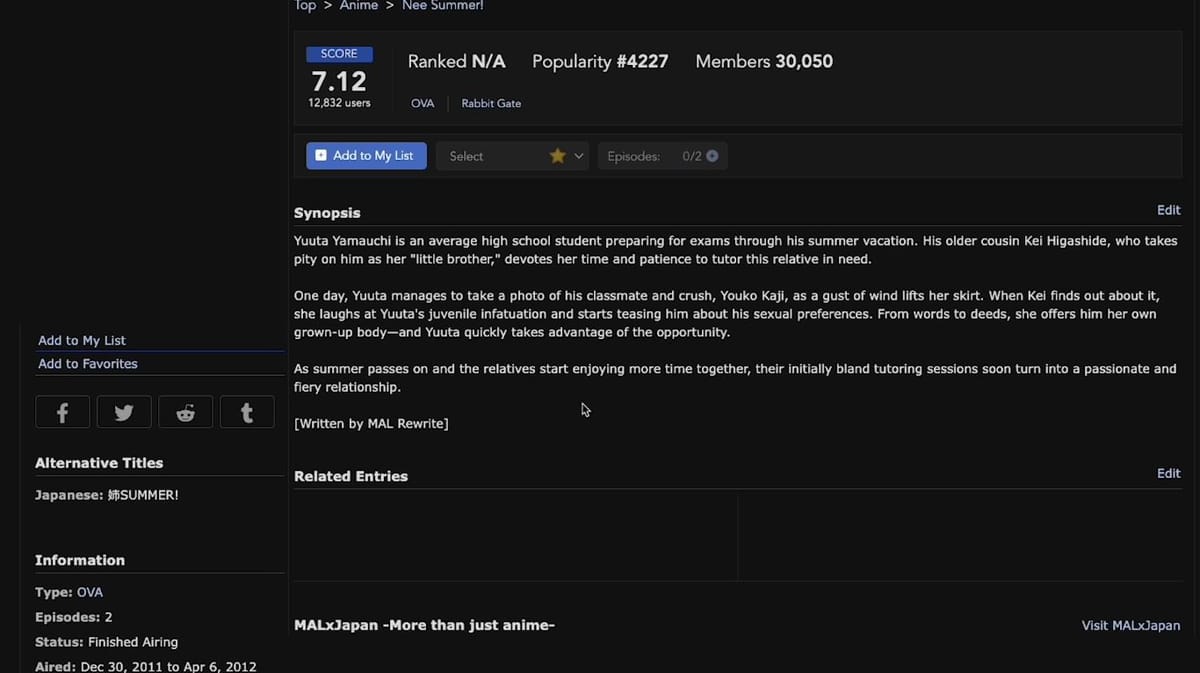Share the page on Reddit

[185, 413]
